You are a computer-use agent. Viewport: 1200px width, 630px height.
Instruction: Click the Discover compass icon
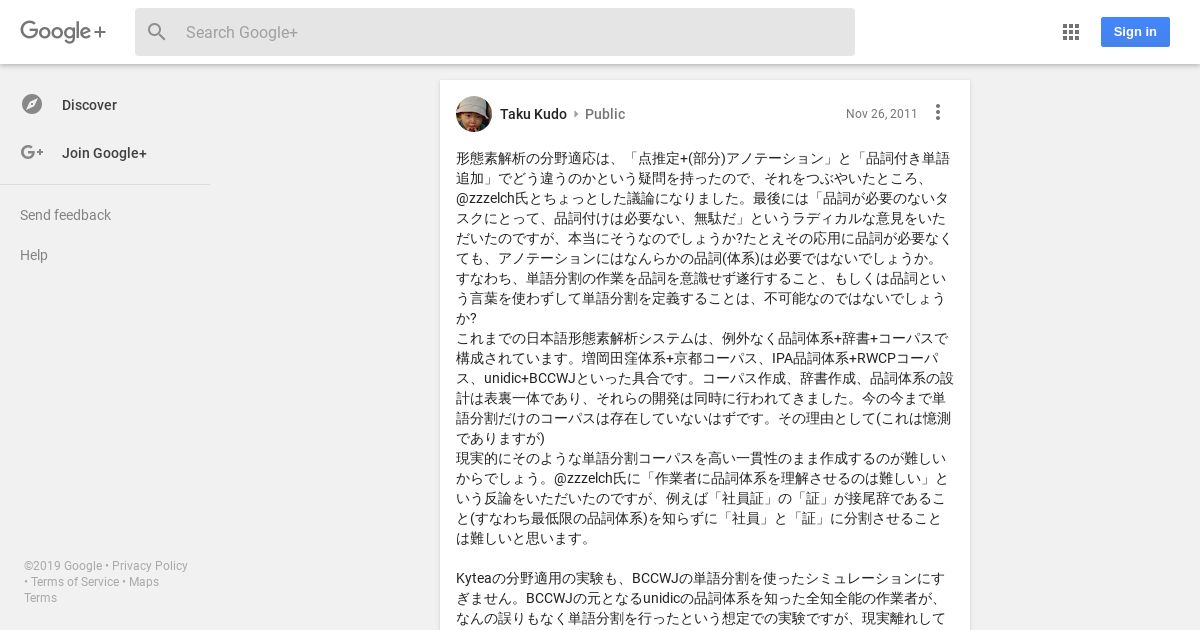click(x=32, y=105)
